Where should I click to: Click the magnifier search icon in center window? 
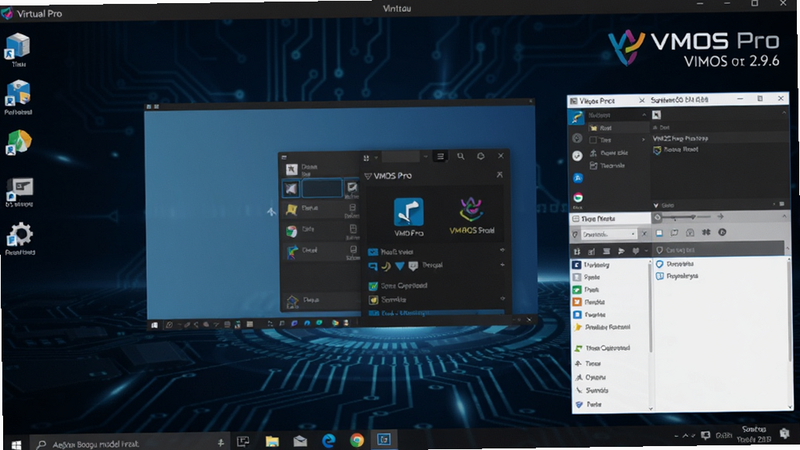461,156
